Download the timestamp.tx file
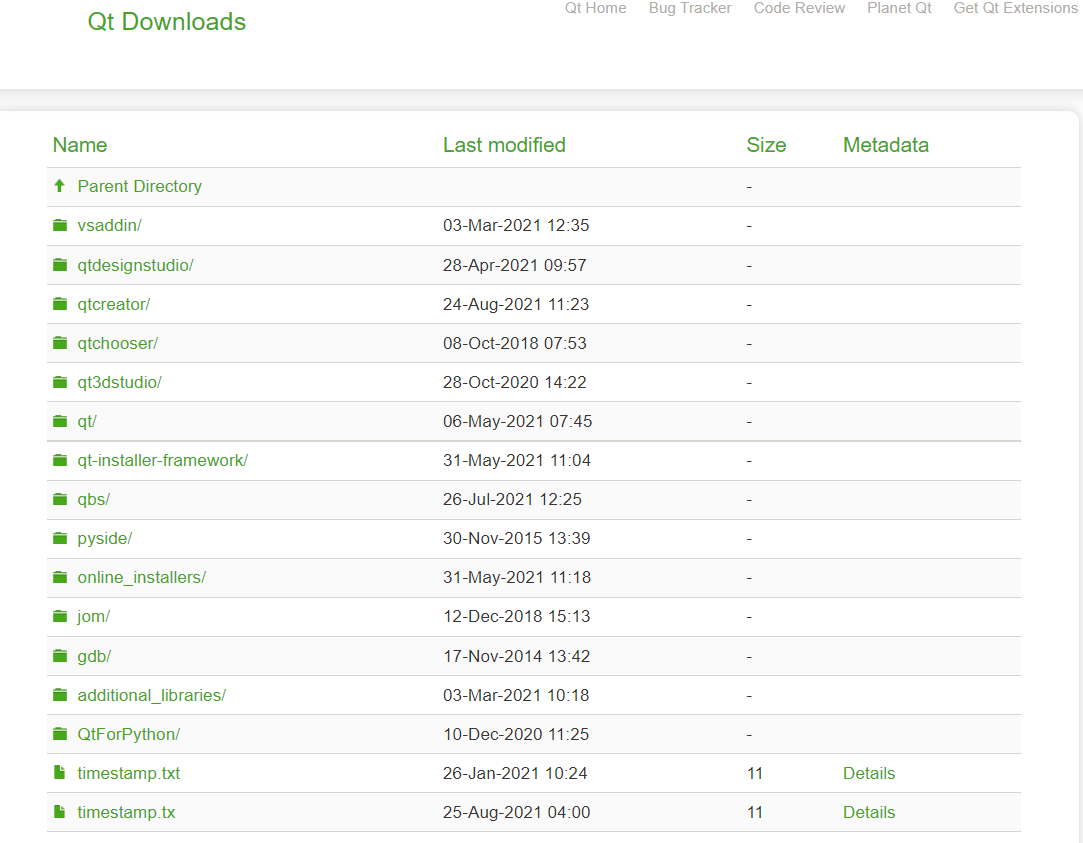This screenshot has height=843, width=1083. (126, 813)
